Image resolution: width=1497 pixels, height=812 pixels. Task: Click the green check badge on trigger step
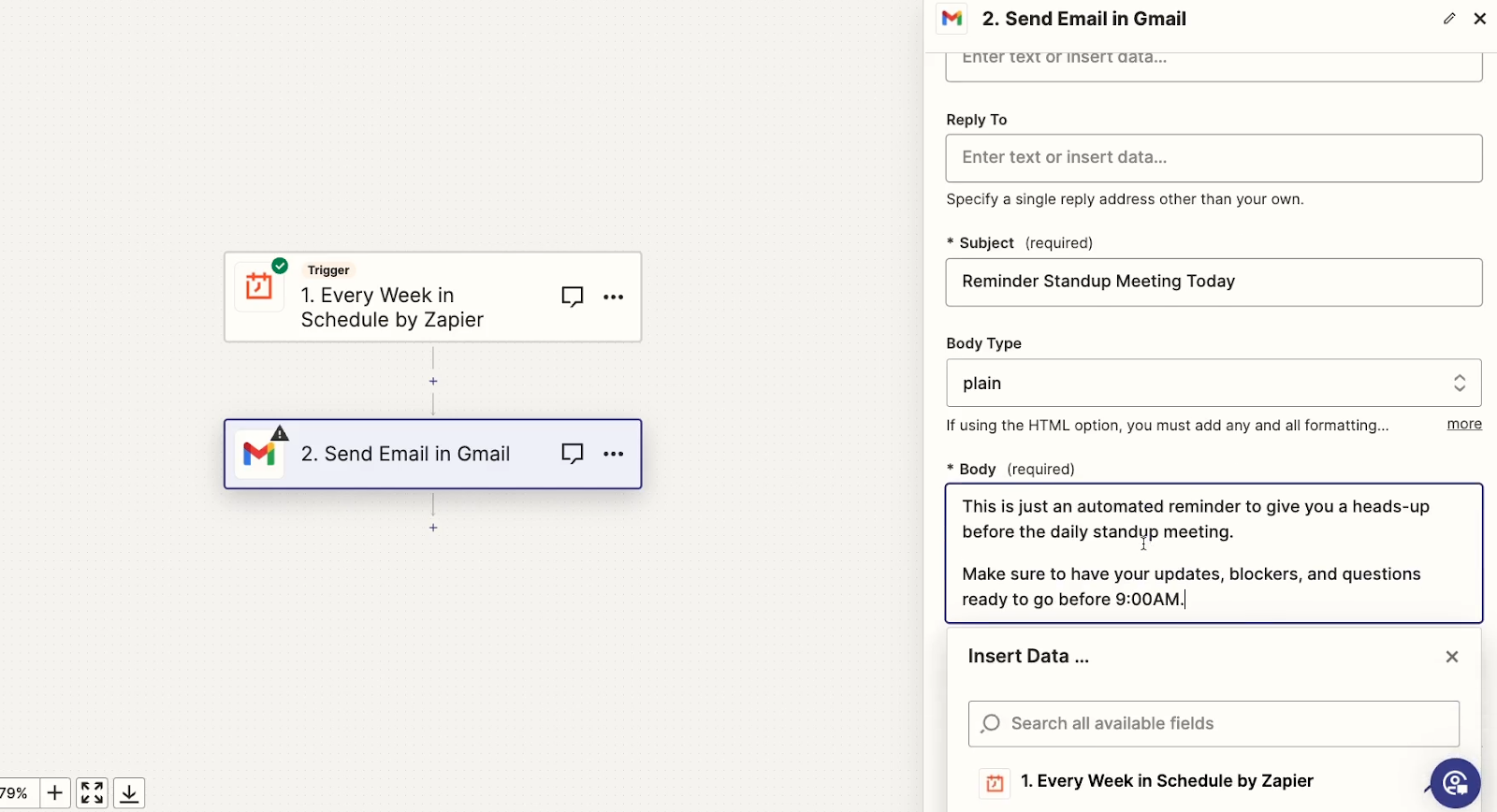pyautogui.click(x=280, y=266)
